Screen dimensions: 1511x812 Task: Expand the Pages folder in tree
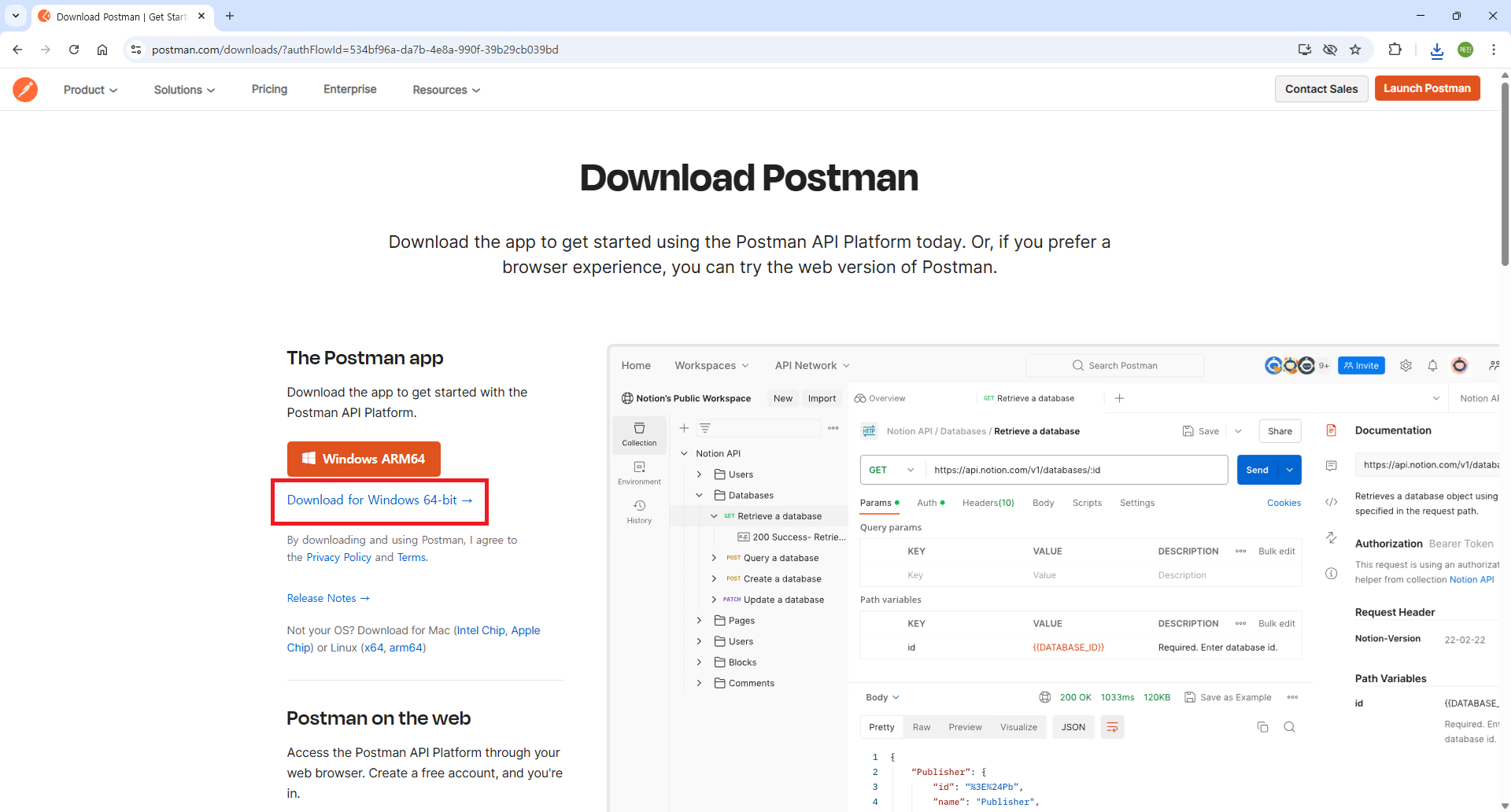[699, 620]
